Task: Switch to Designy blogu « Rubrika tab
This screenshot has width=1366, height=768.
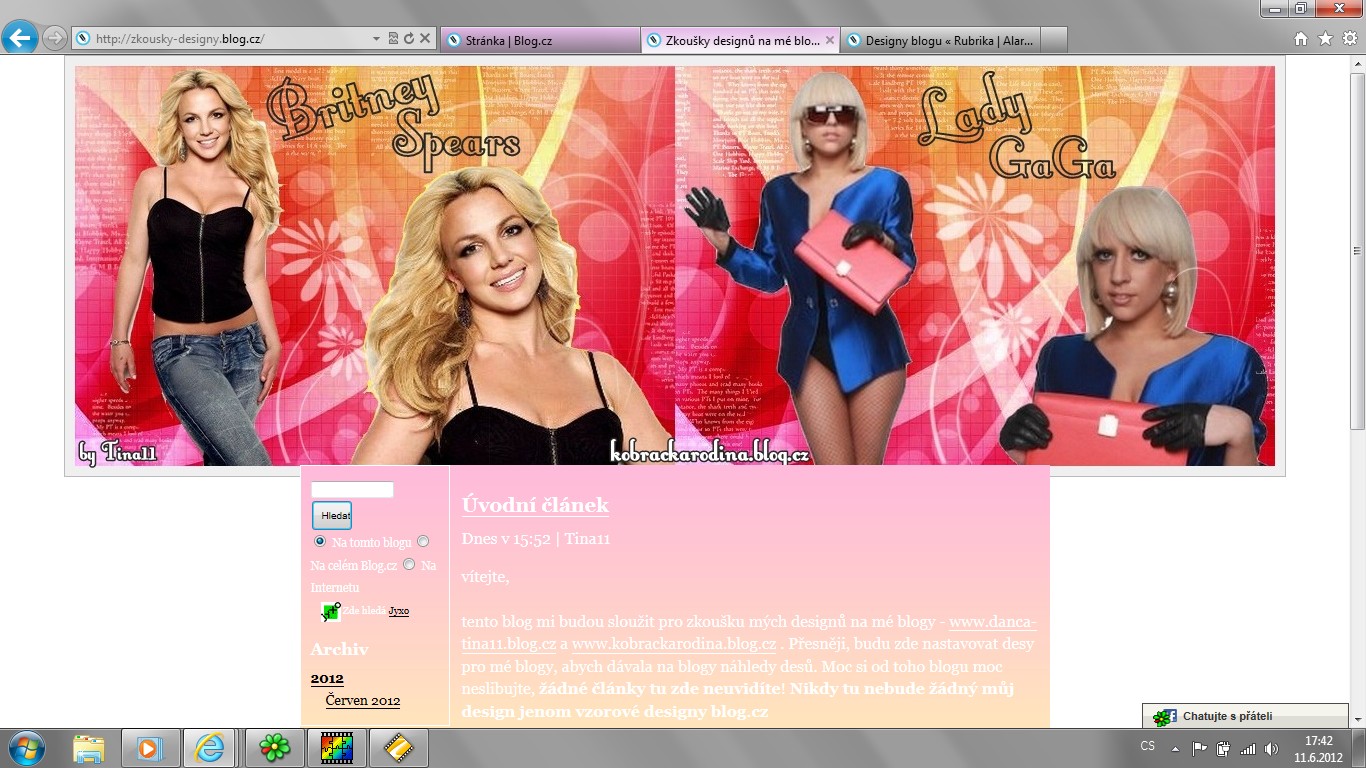Action: pyautogui.click(x=941, y=40)
